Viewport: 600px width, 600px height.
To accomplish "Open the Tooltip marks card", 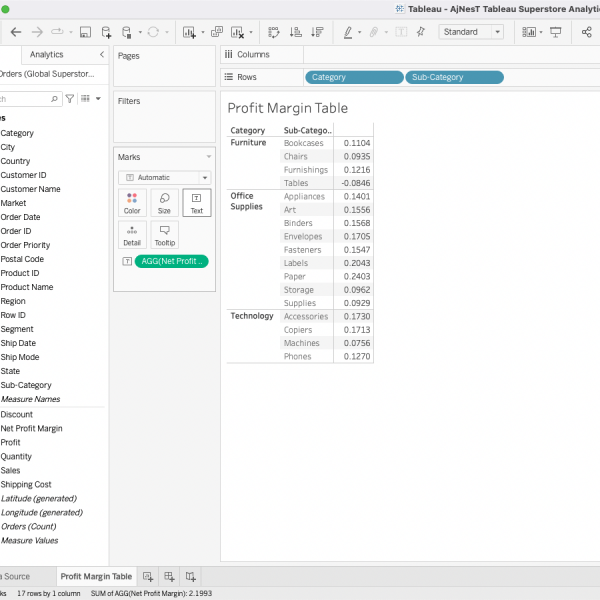I will (x=164, y=235).
